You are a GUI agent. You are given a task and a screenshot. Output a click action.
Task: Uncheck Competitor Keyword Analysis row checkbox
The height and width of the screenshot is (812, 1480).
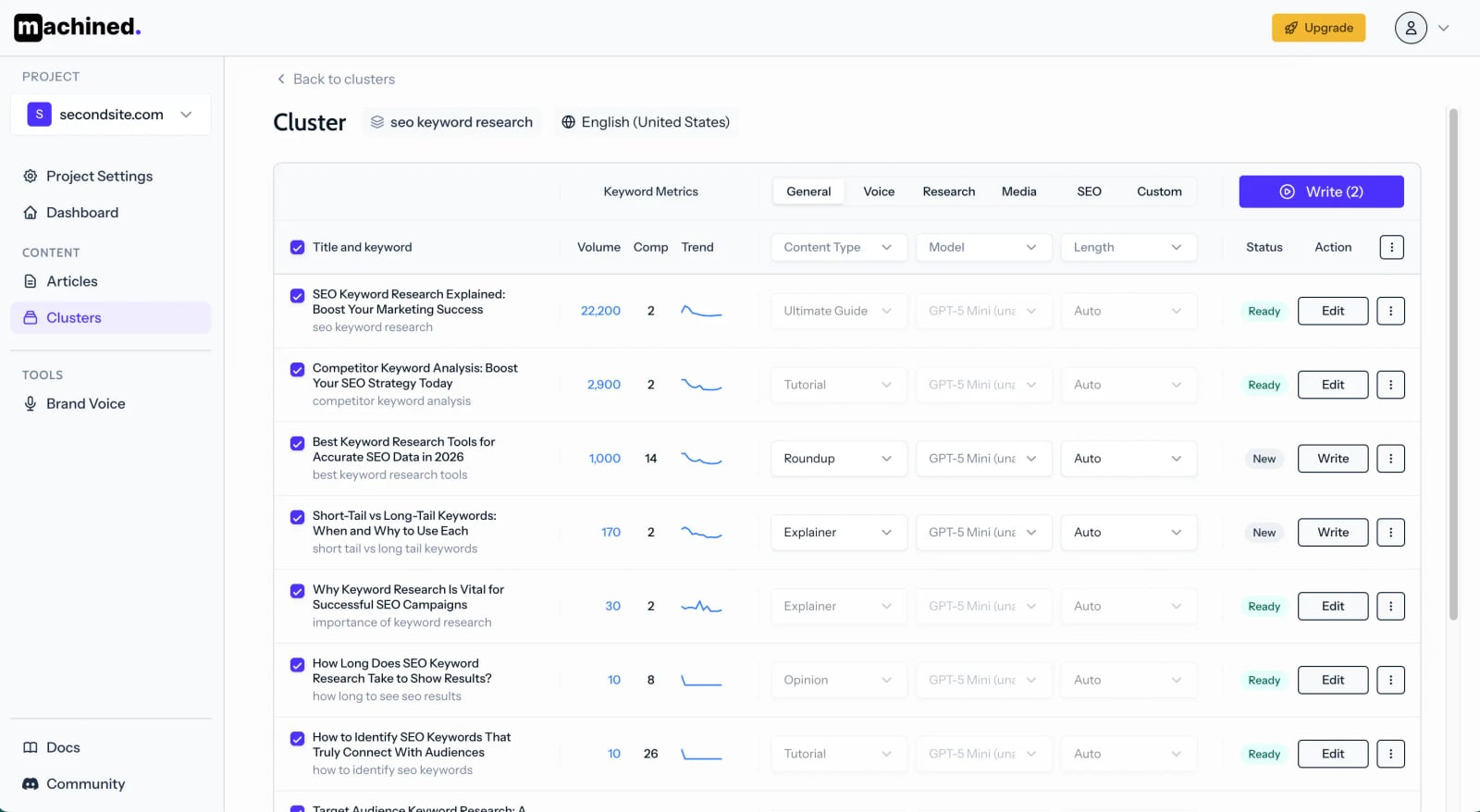point(297,370)
